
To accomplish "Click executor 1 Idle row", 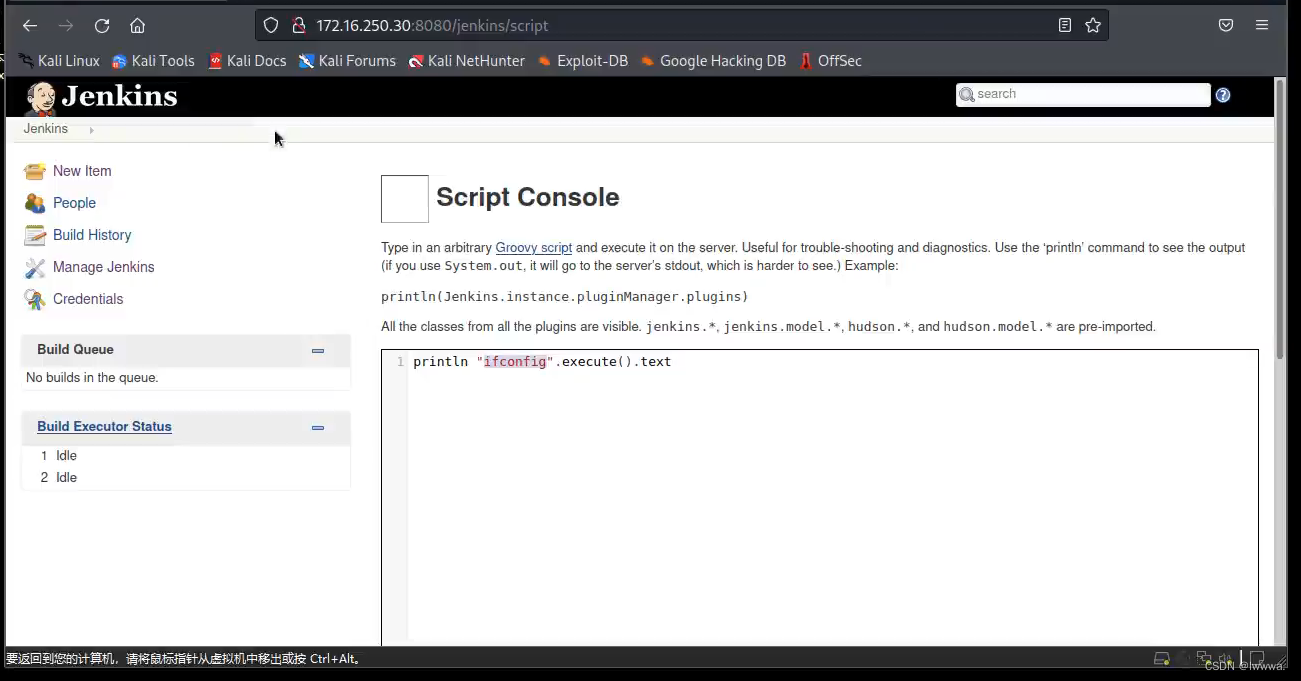I will 186,456.
